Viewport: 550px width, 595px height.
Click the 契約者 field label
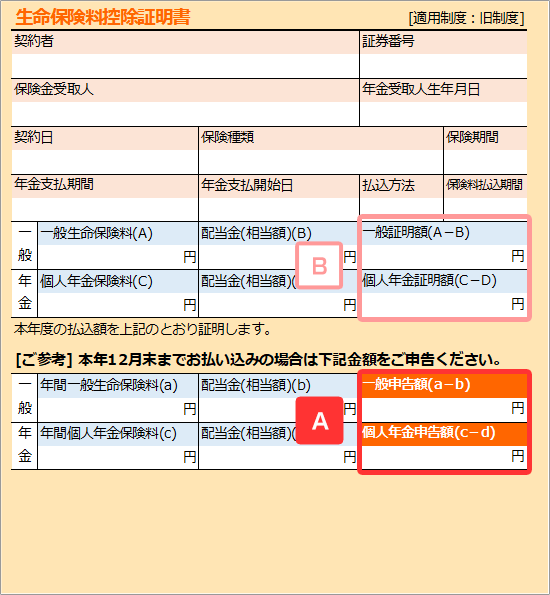point(34,41)
